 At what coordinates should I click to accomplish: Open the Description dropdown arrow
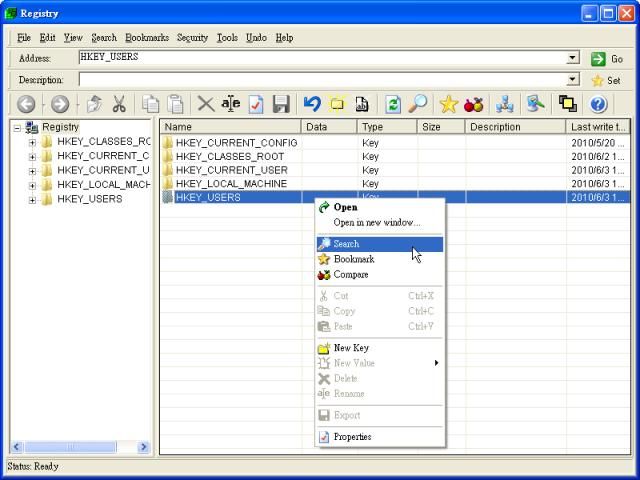(573, 80)
